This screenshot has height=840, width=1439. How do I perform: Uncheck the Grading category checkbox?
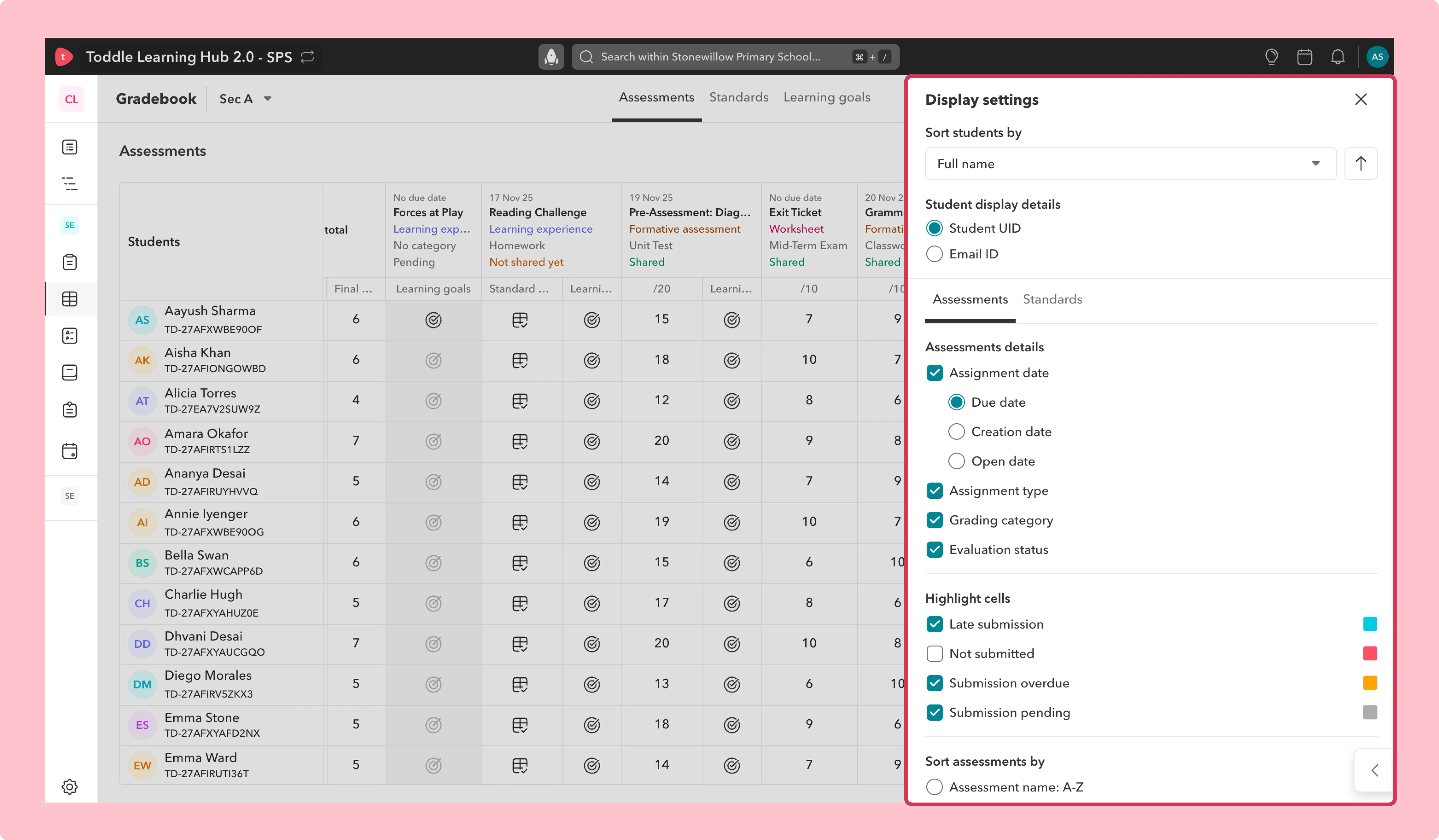pyautogui.click(x=934, y=520)
